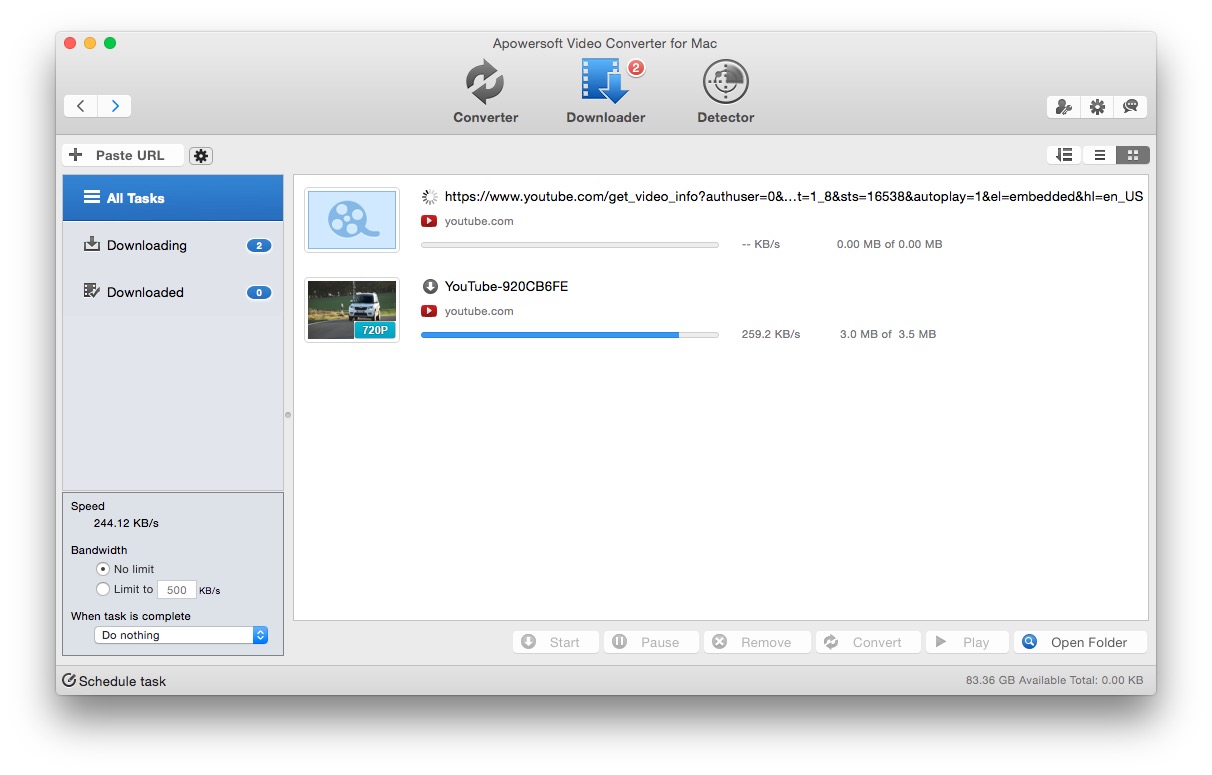Image resolution: width=1212 pixels, height=775 pixels.
Task: Click the Convert button
Action: (868, 642)
